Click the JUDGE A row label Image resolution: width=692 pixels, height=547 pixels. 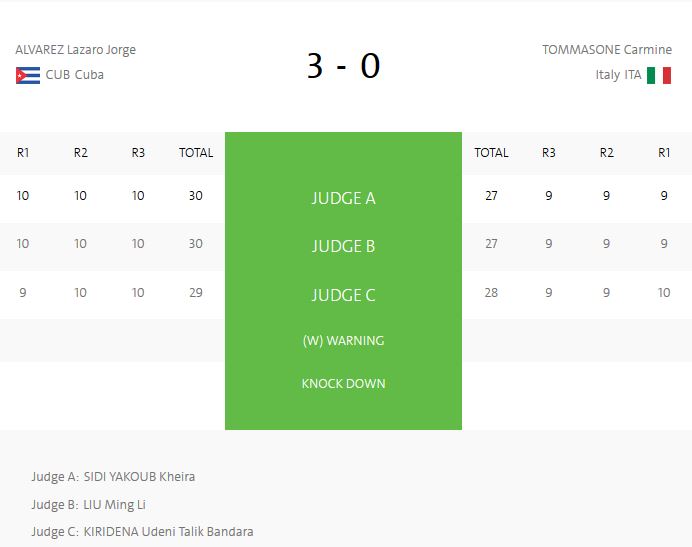tap(343, 198)
